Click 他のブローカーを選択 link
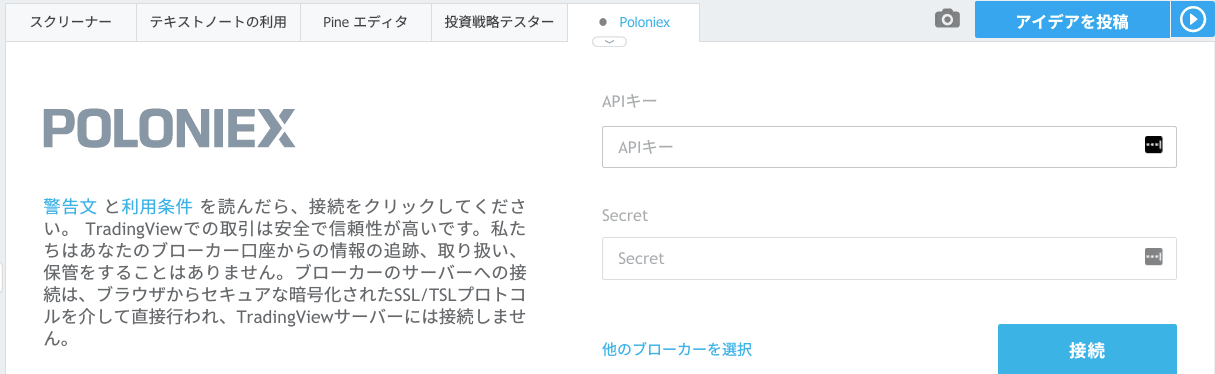This screenshot has width=1215, height=374. pos(677,349)
